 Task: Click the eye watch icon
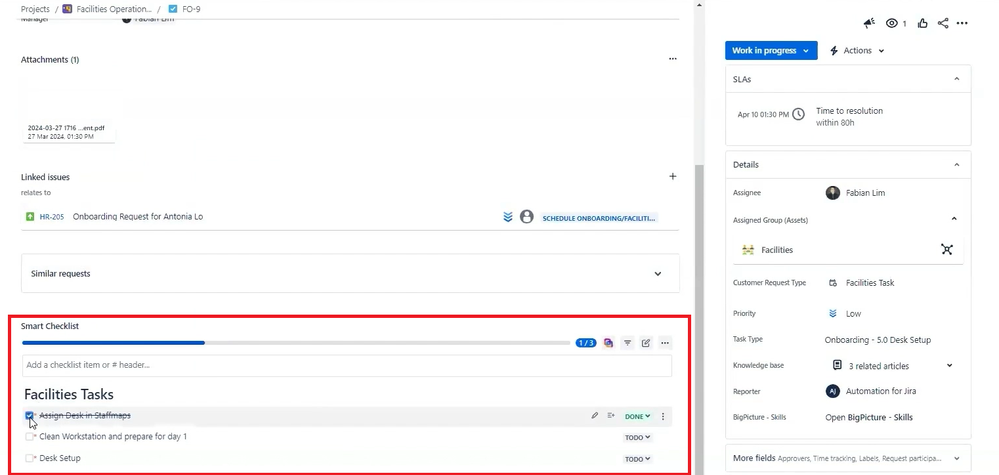(892, 24)
